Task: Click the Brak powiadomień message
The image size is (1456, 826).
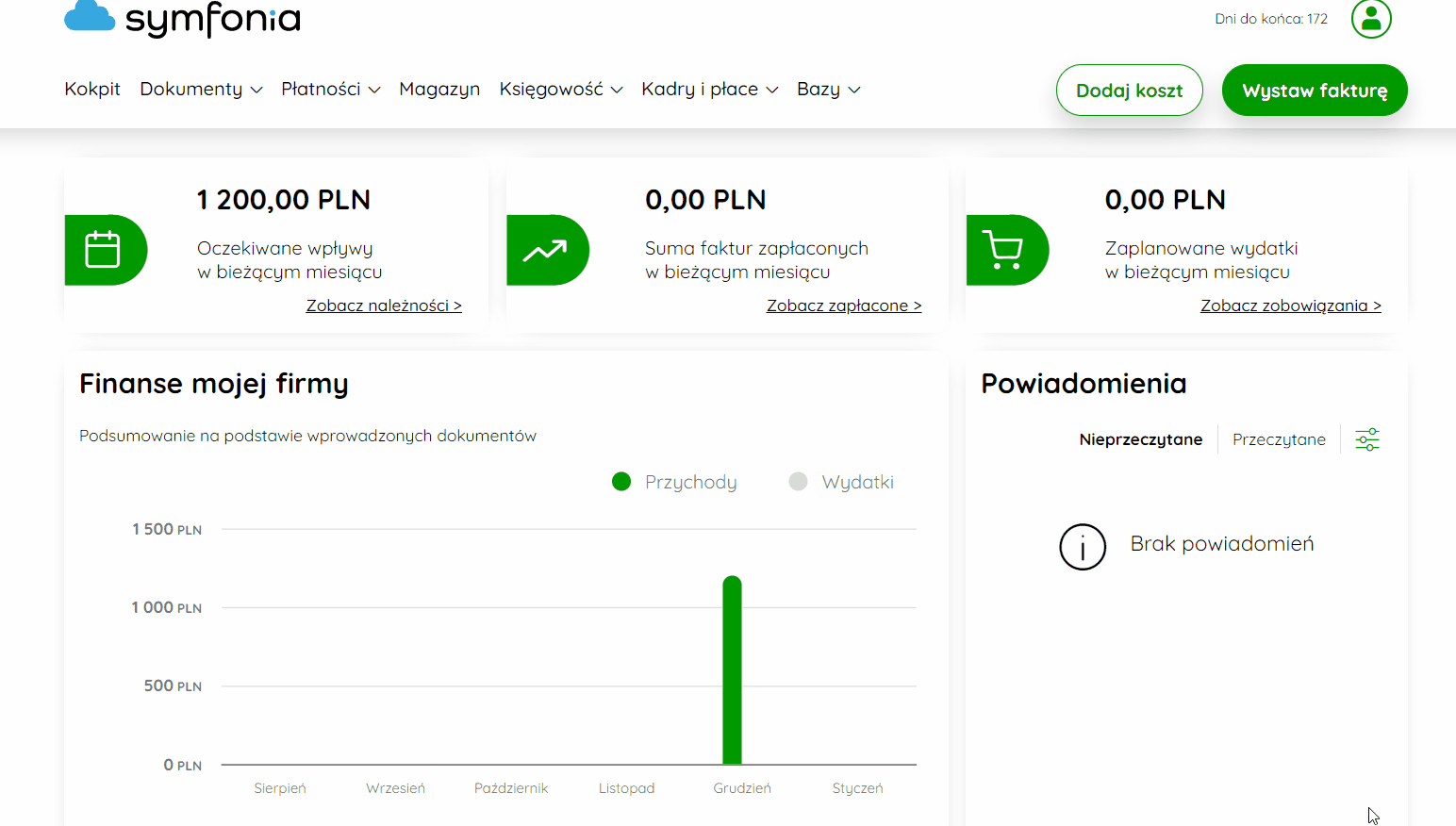Action: (1222, 544)
